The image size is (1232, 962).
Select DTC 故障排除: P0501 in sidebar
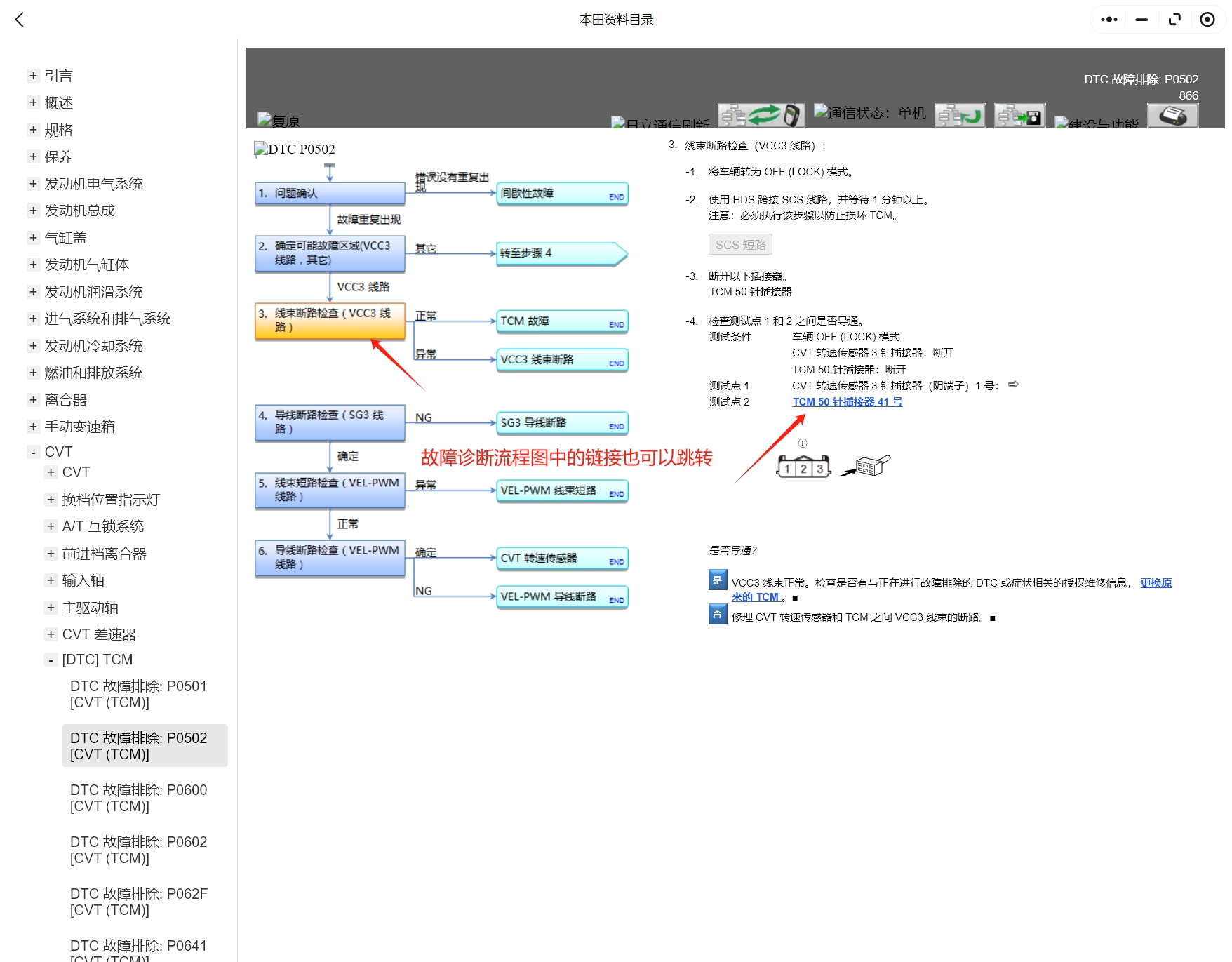(138, 694)
